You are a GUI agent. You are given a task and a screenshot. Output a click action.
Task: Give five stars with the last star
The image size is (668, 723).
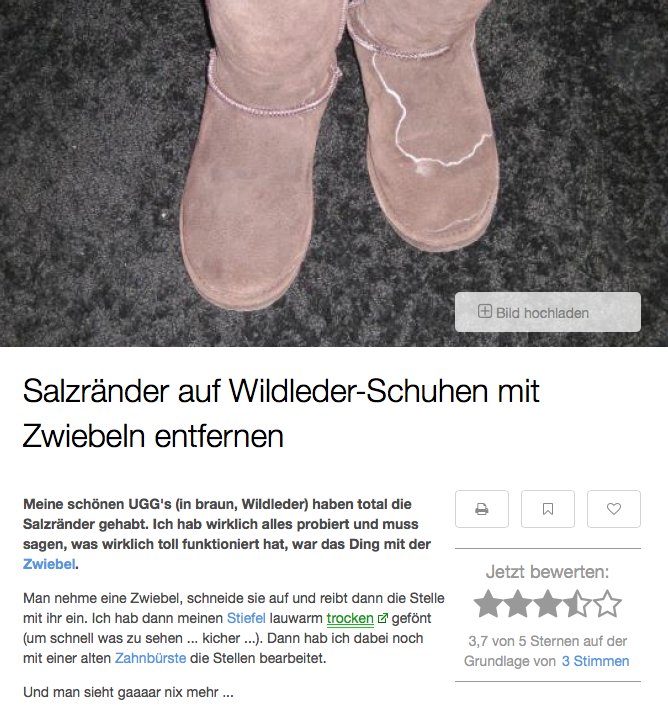coord(608,604)
